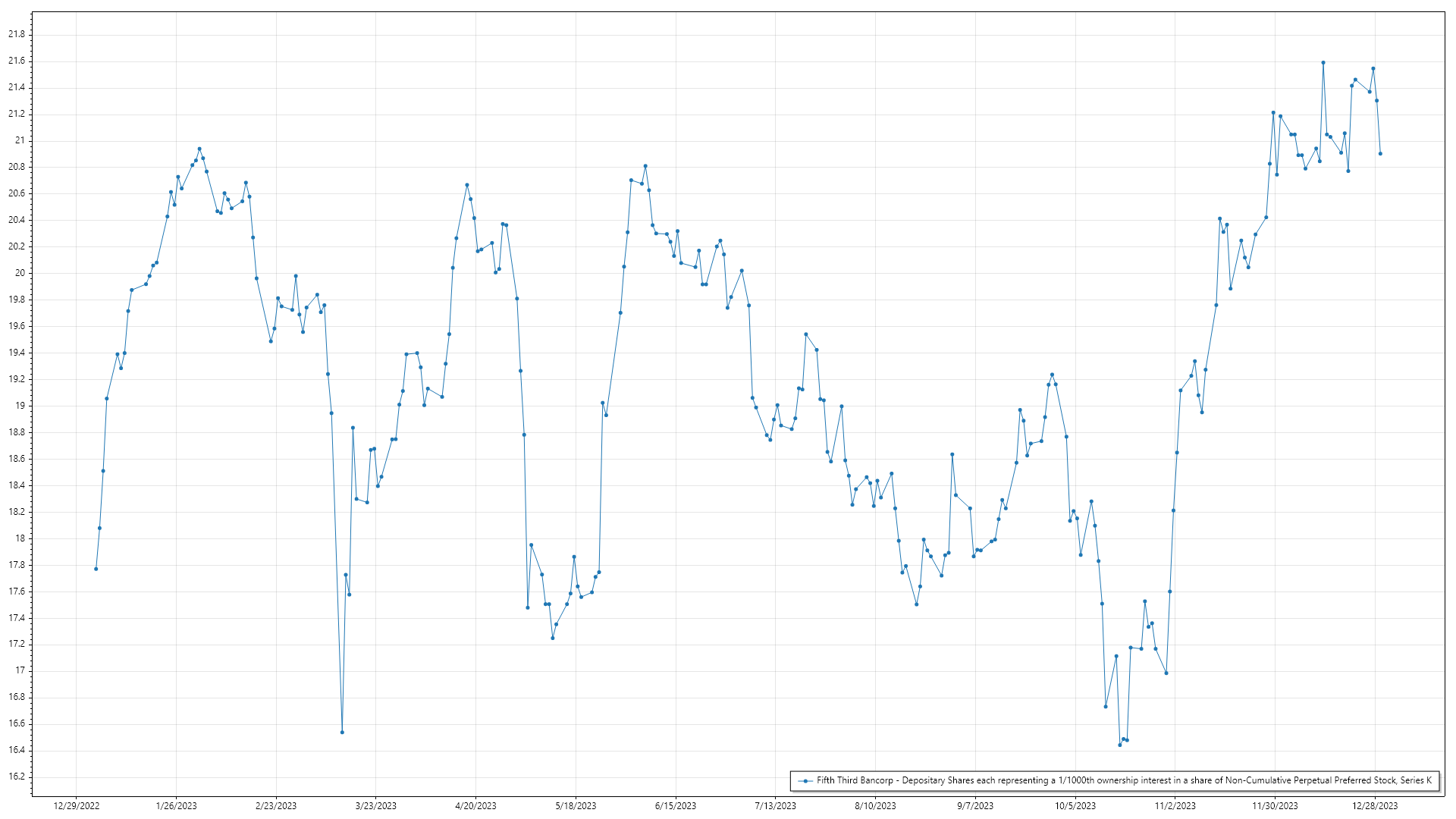Select the lowest March data point near 16.5

[x=342, y=733]
